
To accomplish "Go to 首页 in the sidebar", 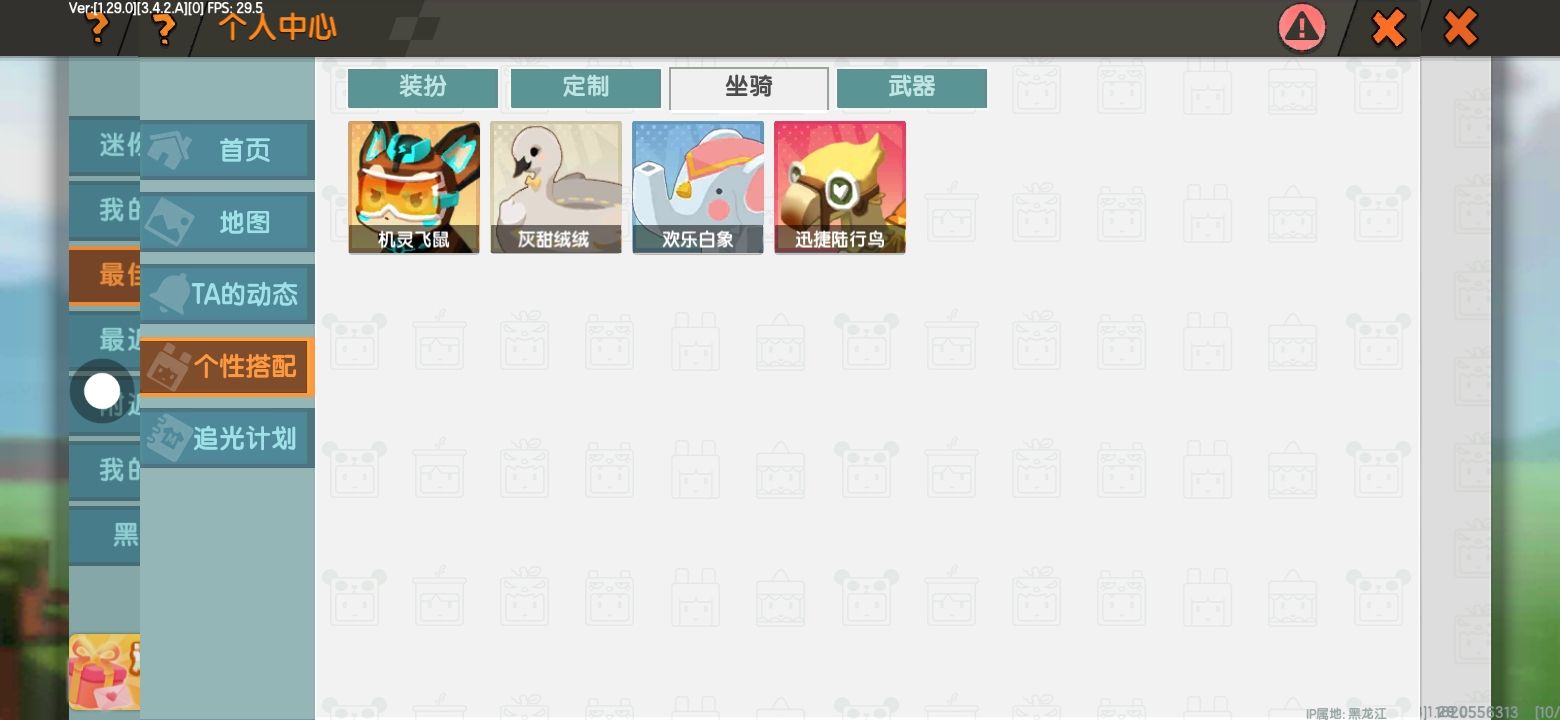I will (227, 151).
